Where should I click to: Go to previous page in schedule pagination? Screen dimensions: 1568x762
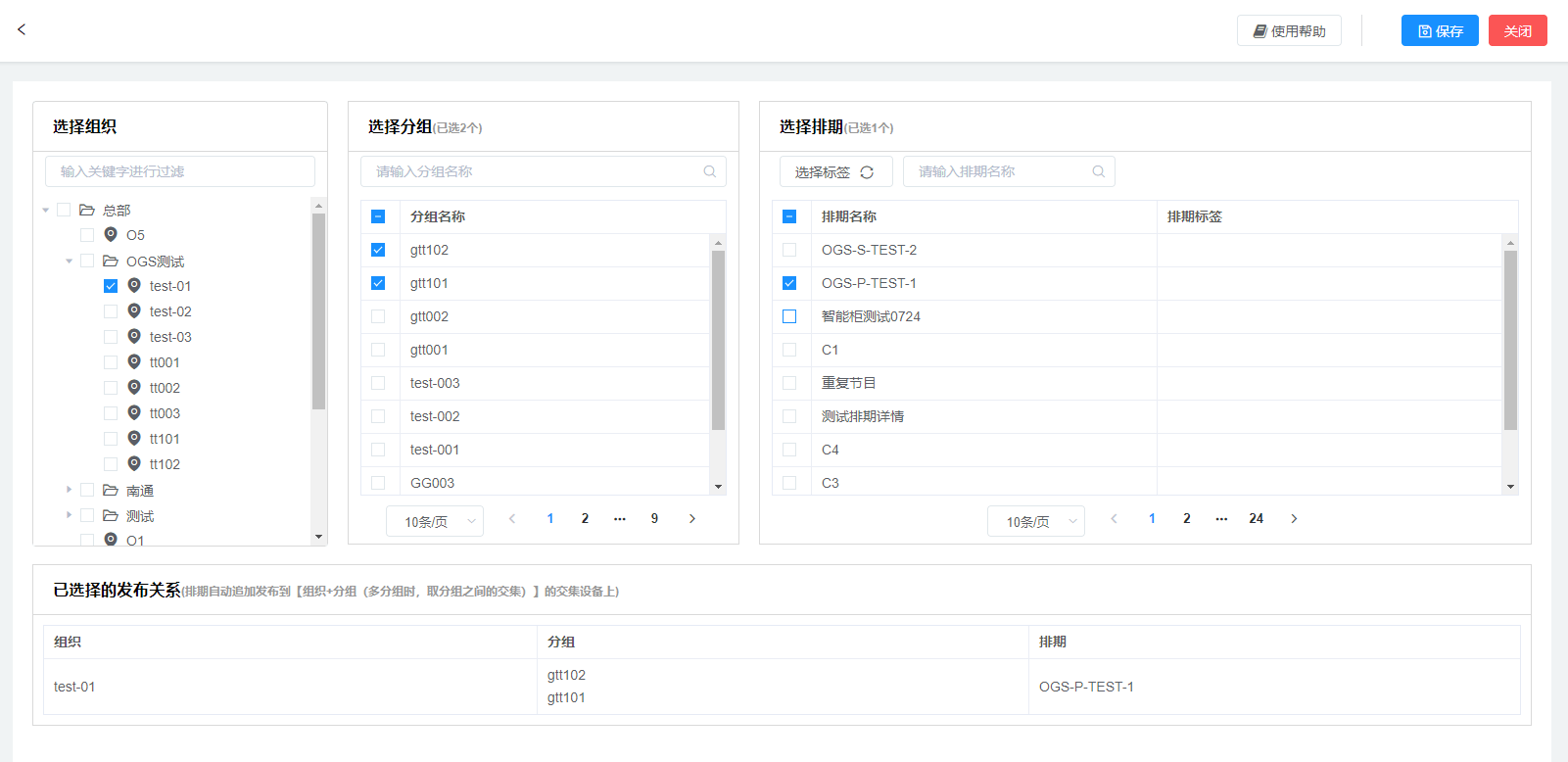pos(1114,518)
